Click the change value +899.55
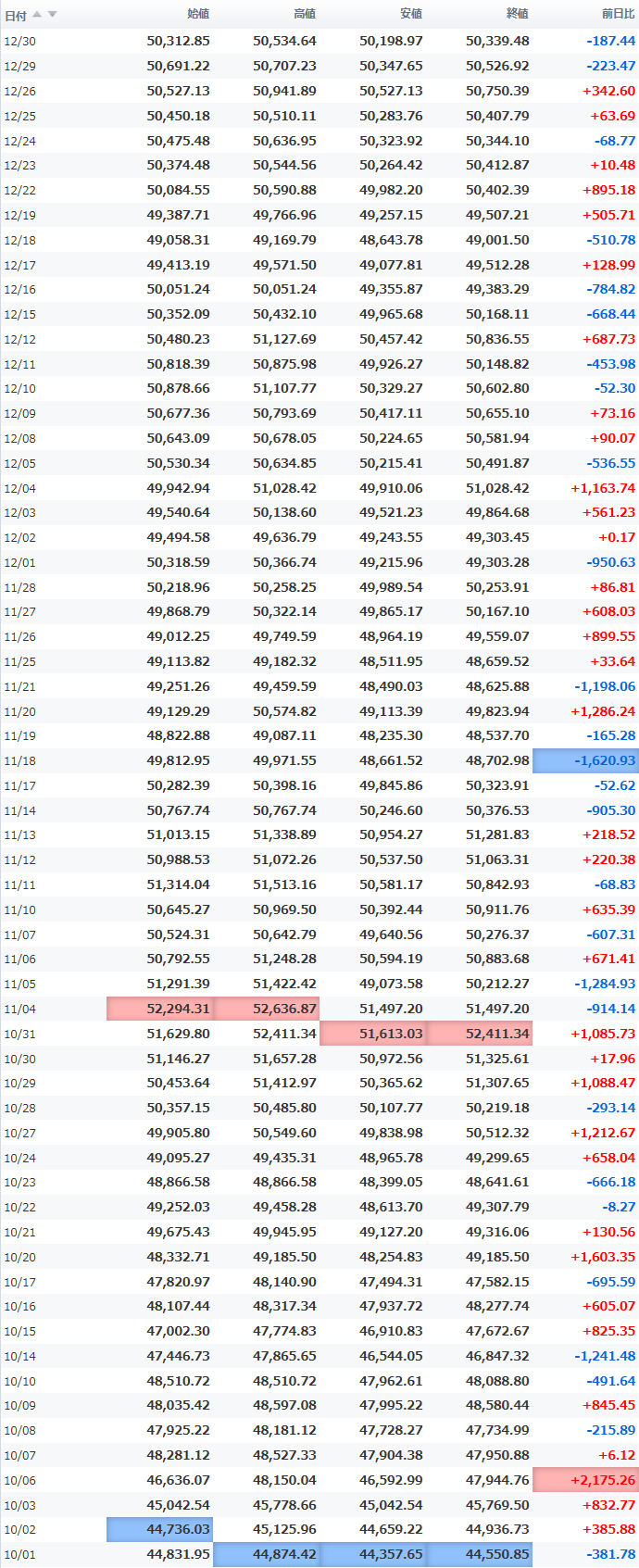The width and height of the screenshot is (639, 1568). coord(609,636)
